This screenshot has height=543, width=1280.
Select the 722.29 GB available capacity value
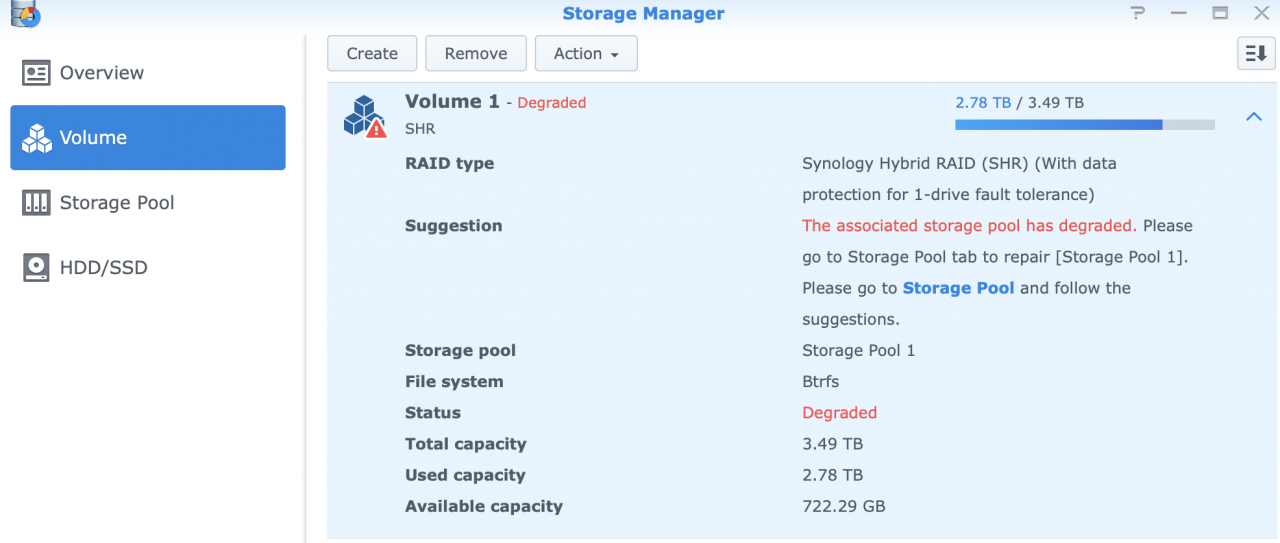tap(843, 507)
